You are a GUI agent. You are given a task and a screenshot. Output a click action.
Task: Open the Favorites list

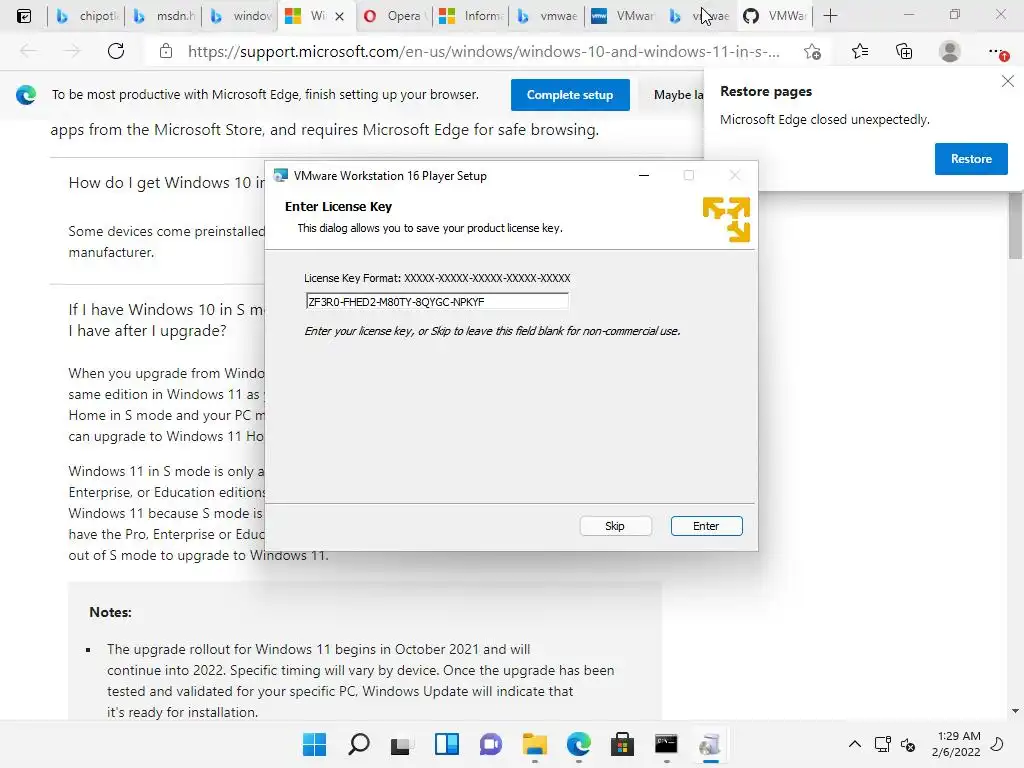(860, 51)
